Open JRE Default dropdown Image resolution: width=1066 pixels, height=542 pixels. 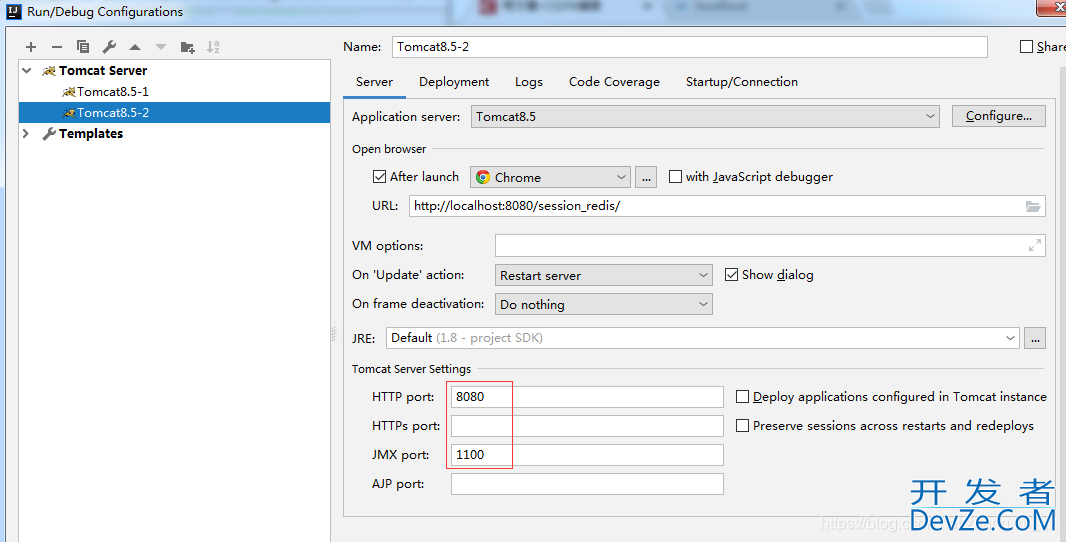click(702, 338)
